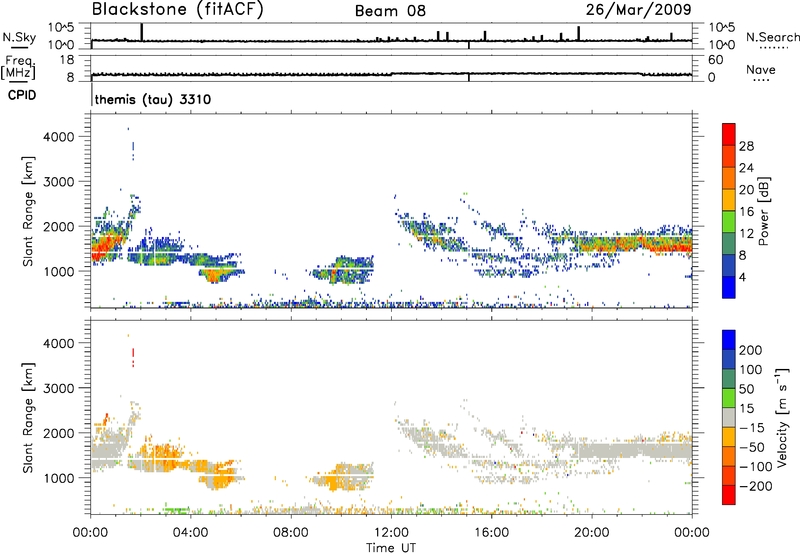
Task: Click the rightmost "00:00" time tick label
Action: coord(691,533)
